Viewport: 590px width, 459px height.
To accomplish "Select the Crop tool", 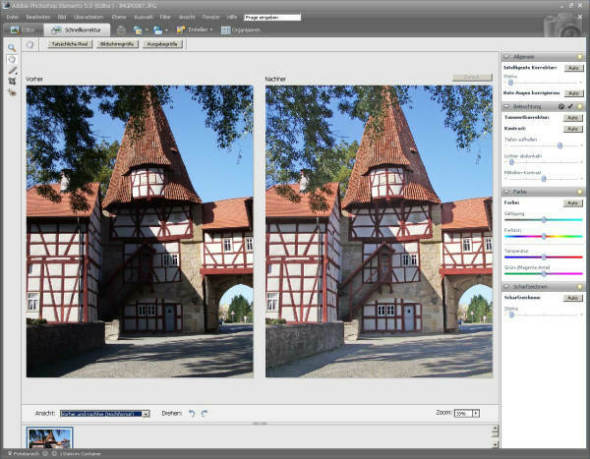I will click(x=12, y=81).
